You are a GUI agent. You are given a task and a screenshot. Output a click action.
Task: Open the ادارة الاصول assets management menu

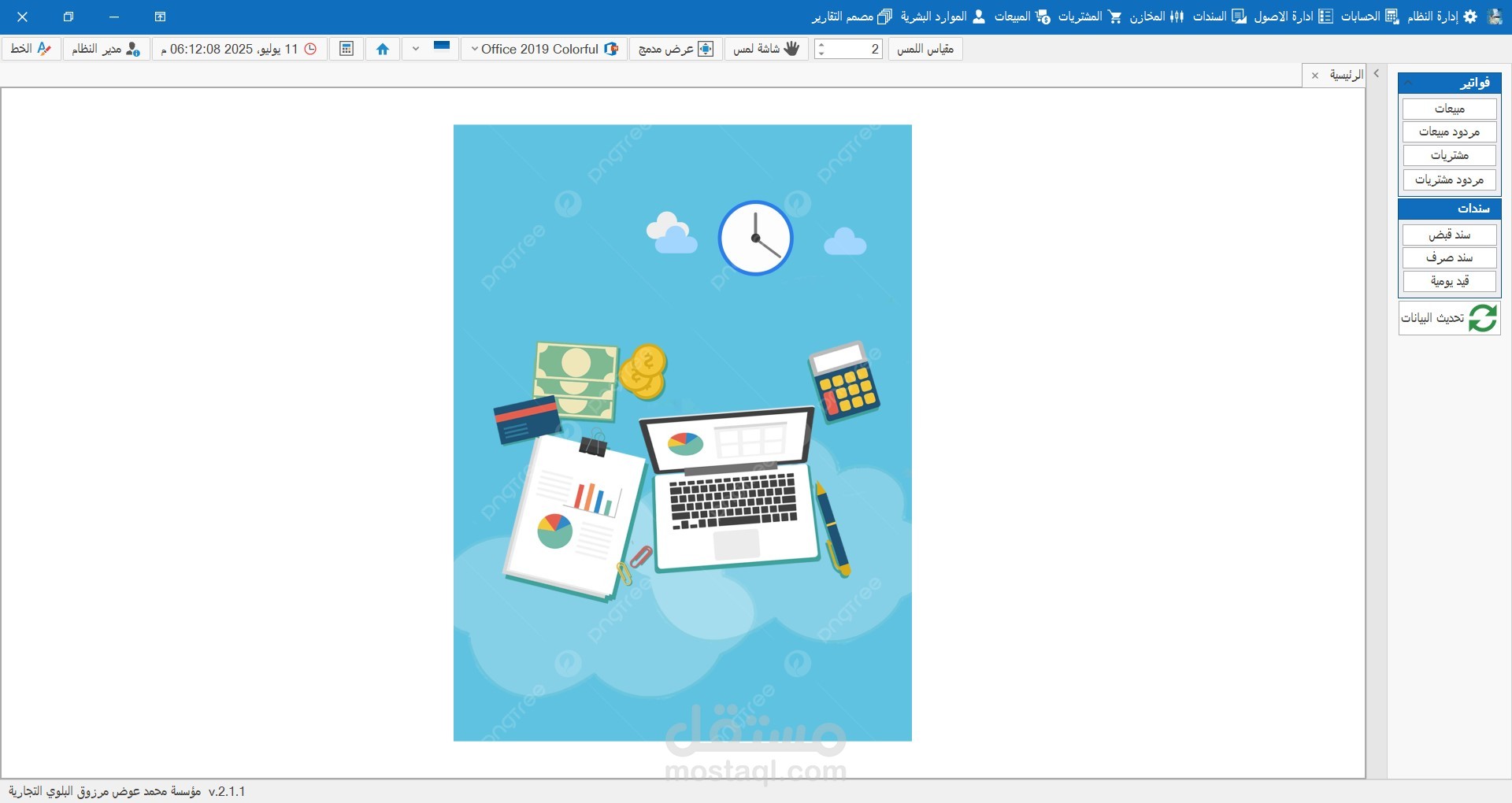1293,17
